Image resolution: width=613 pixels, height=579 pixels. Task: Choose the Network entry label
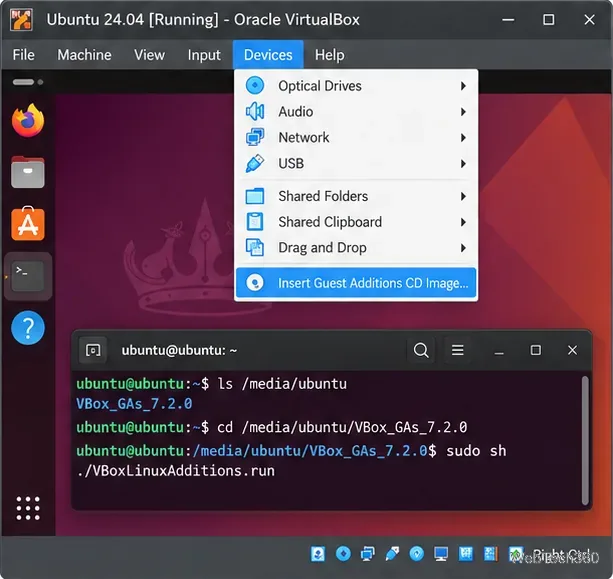pyautogui.click(x=304, y=138)
